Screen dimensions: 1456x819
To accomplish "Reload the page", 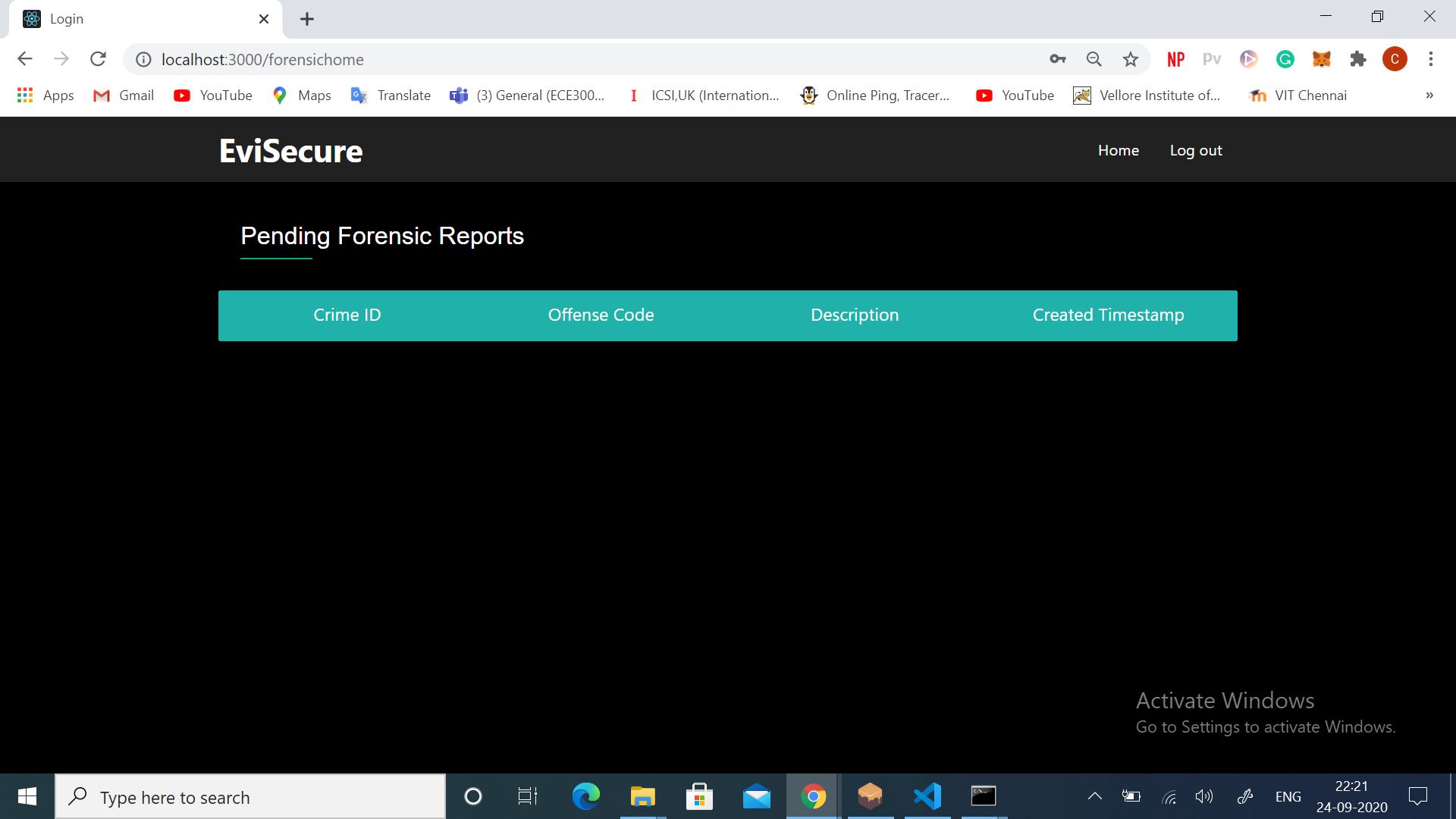I will pyautogui.click(x=98, y=59).
